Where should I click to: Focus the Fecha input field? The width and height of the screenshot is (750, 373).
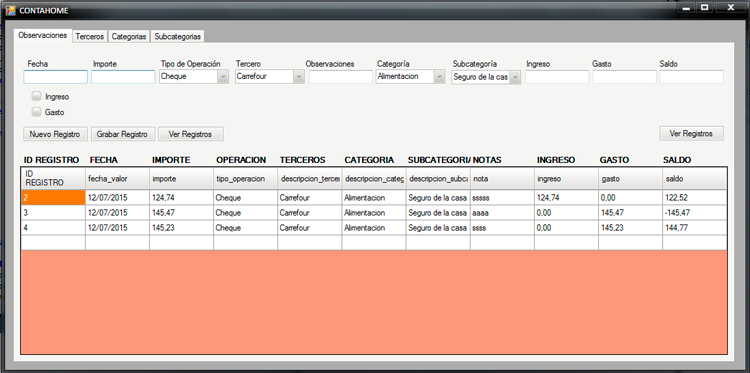tap(55, 77)
